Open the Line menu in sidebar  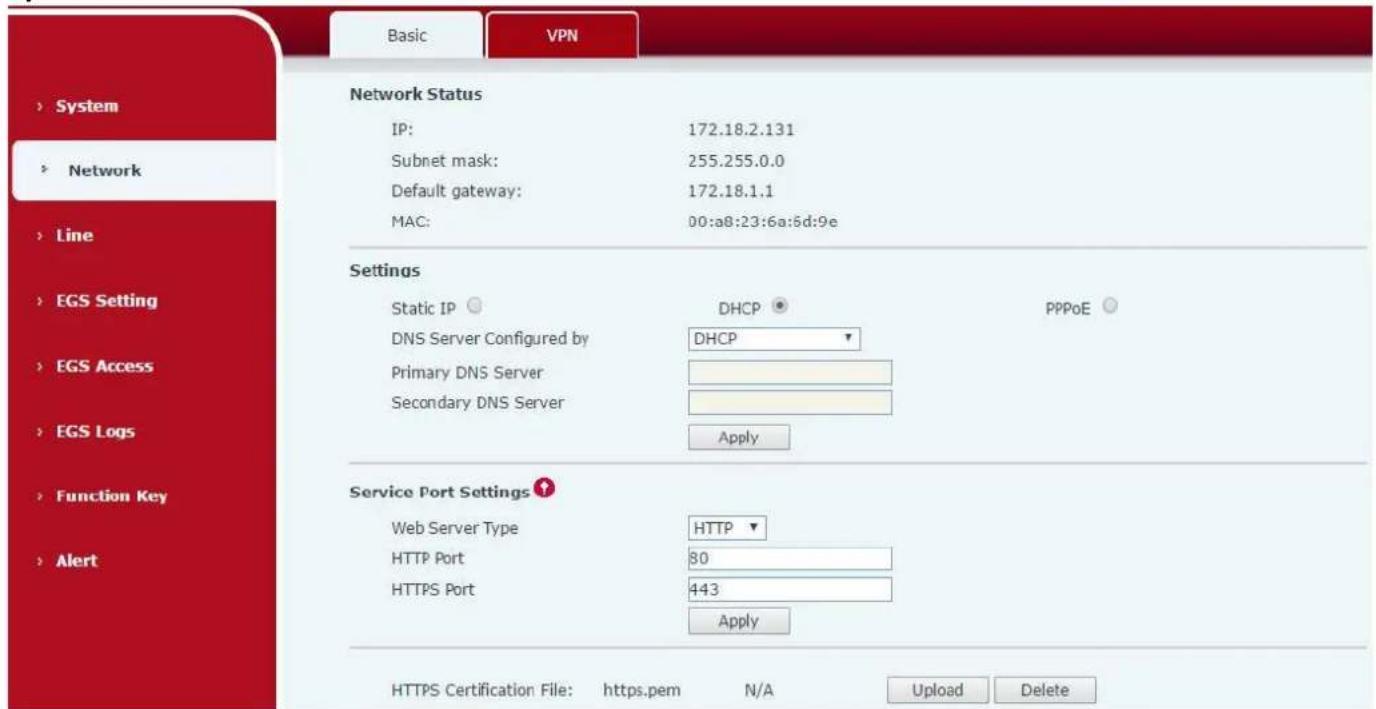75,236
